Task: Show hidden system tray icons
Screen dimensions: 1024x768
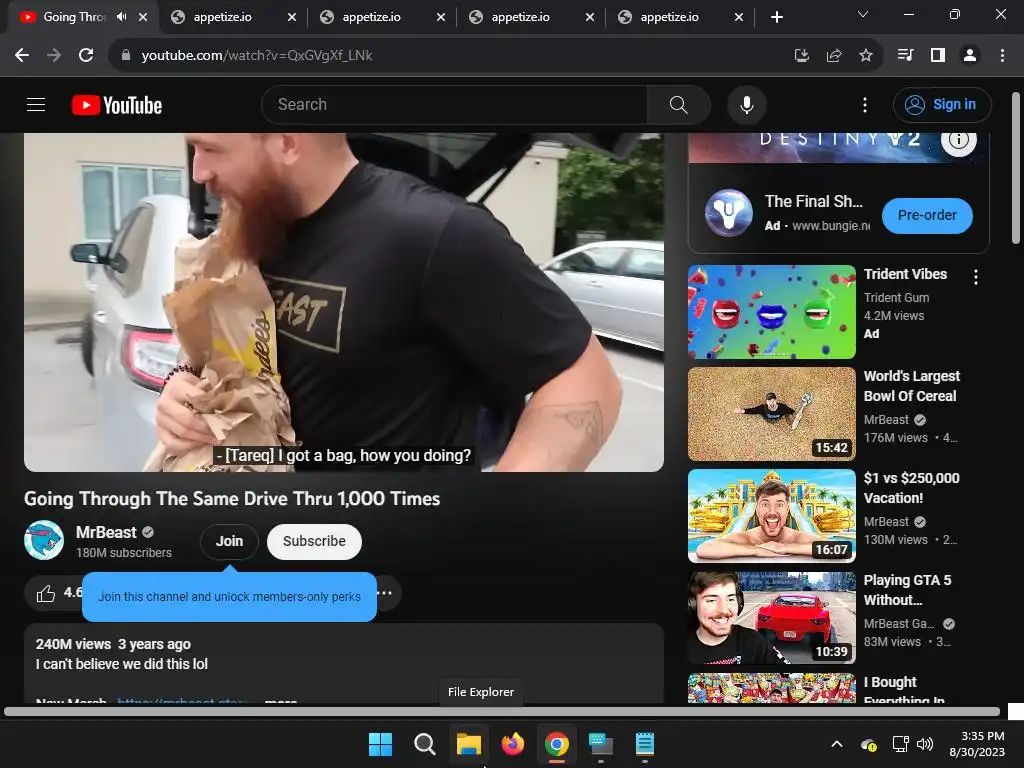Action: pos(837,744)
